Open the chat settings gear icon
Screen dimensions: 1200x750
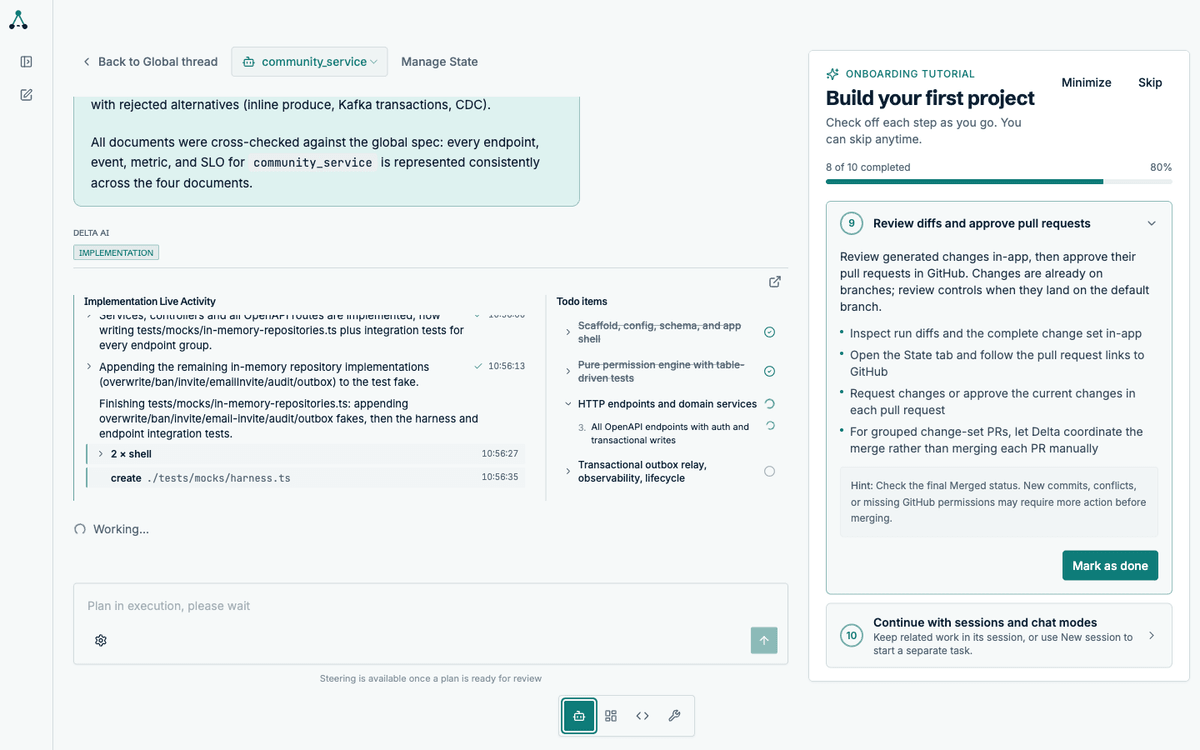point(101,640)
